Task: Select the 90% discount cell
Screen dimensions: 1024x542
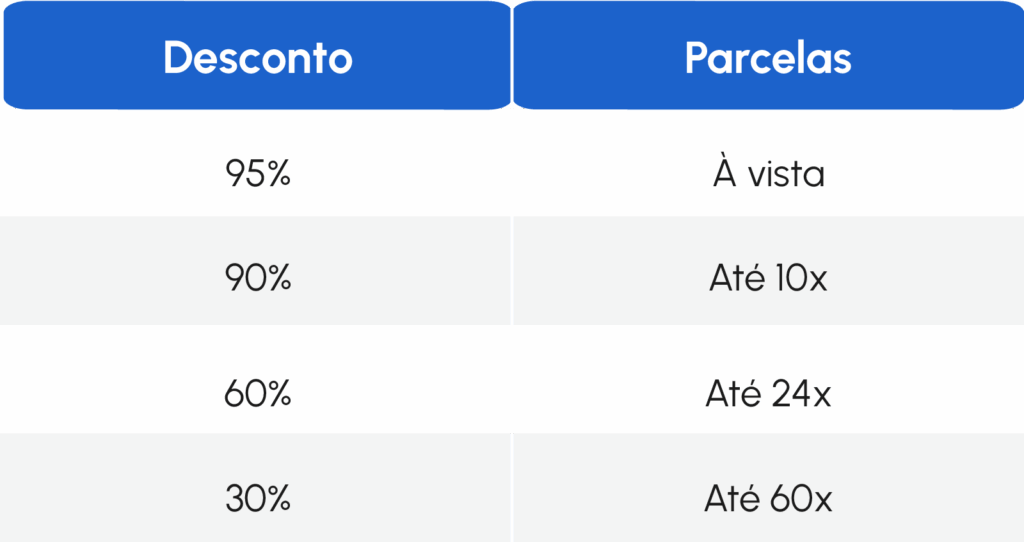Action: pyautogui.click(x=258, y=278)
